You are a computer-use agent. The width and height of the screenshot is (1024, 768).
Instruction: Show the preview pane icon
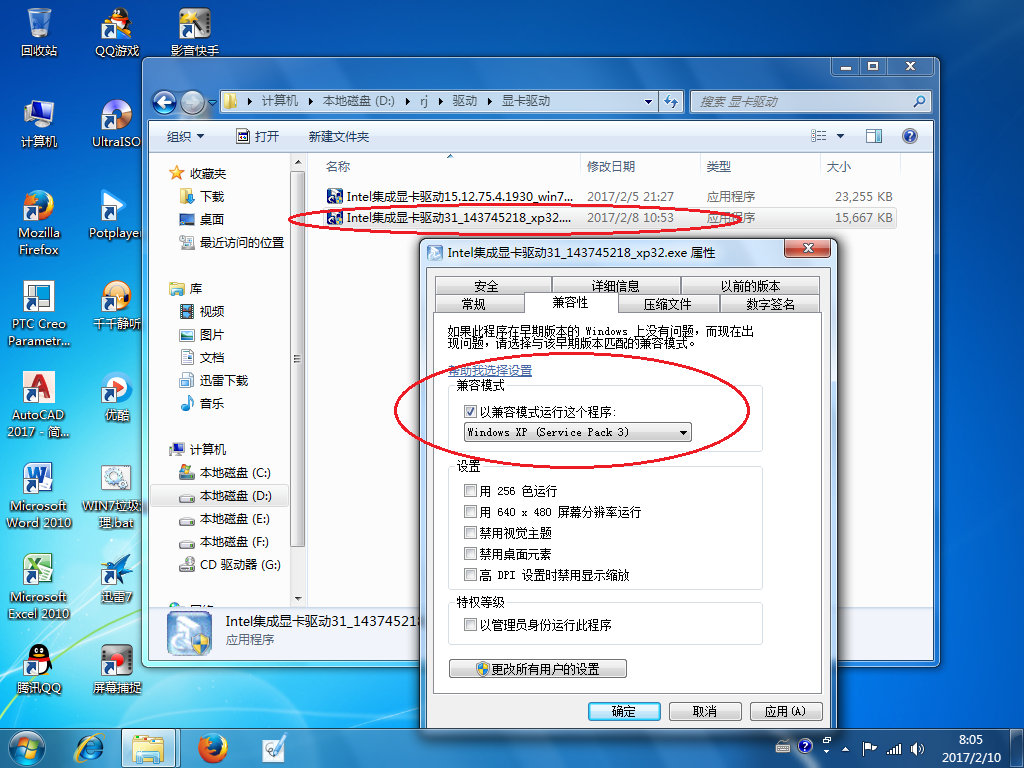click(x=874, y=136)
